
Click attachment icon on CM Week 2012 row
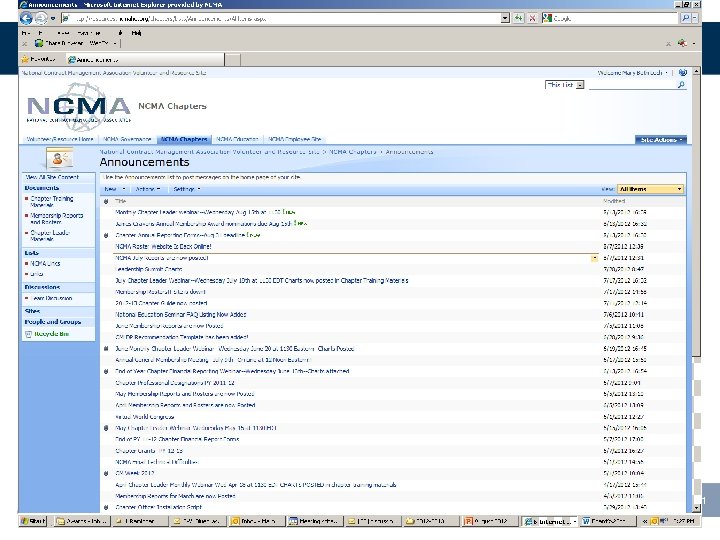(x=106, y=473)
